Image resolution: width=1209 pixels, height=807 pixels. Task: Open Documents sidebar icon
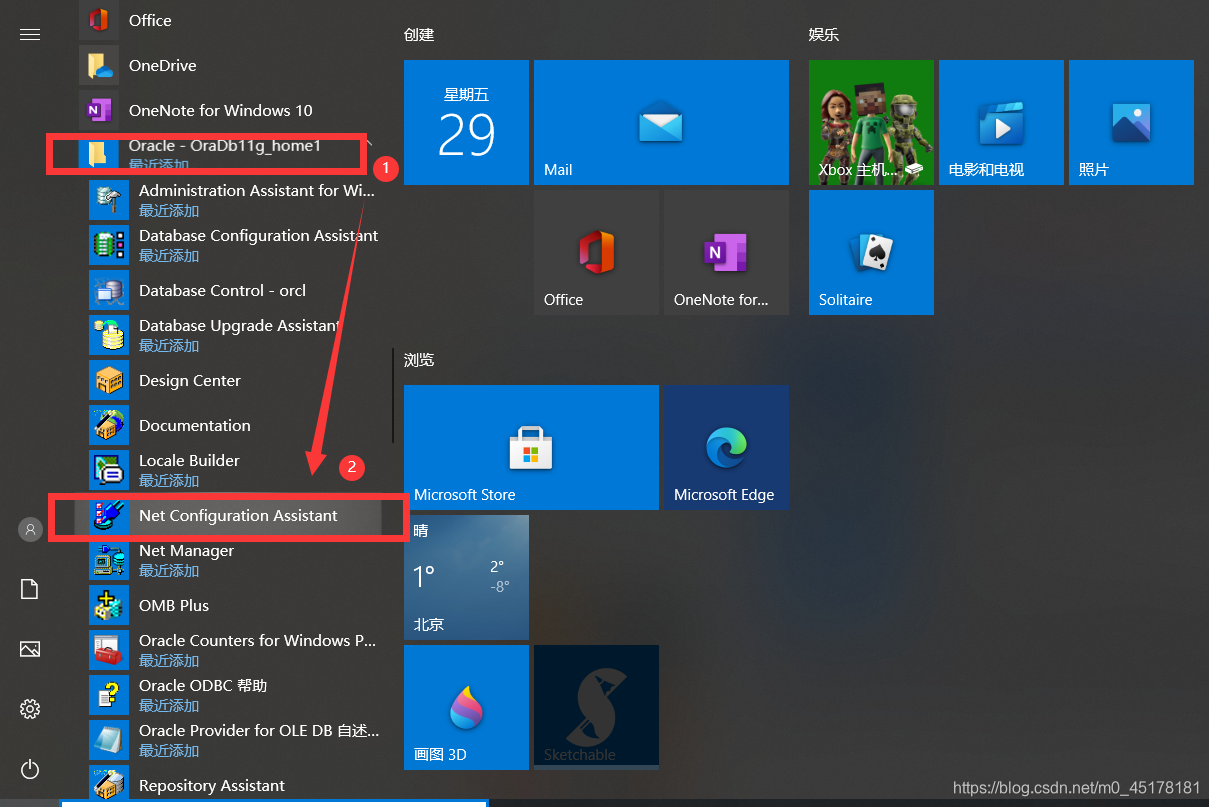30,589
